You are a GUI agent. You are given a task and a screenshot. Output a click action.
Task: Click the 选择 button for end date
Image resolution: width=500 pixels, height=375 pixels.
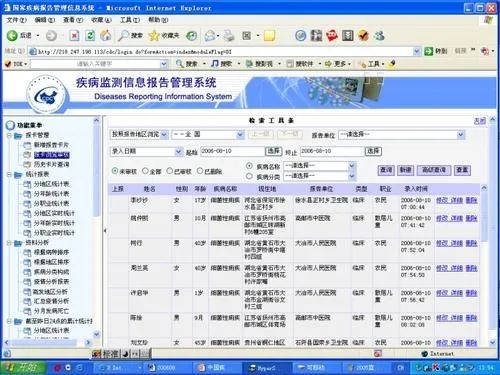(x=373, y=151)
